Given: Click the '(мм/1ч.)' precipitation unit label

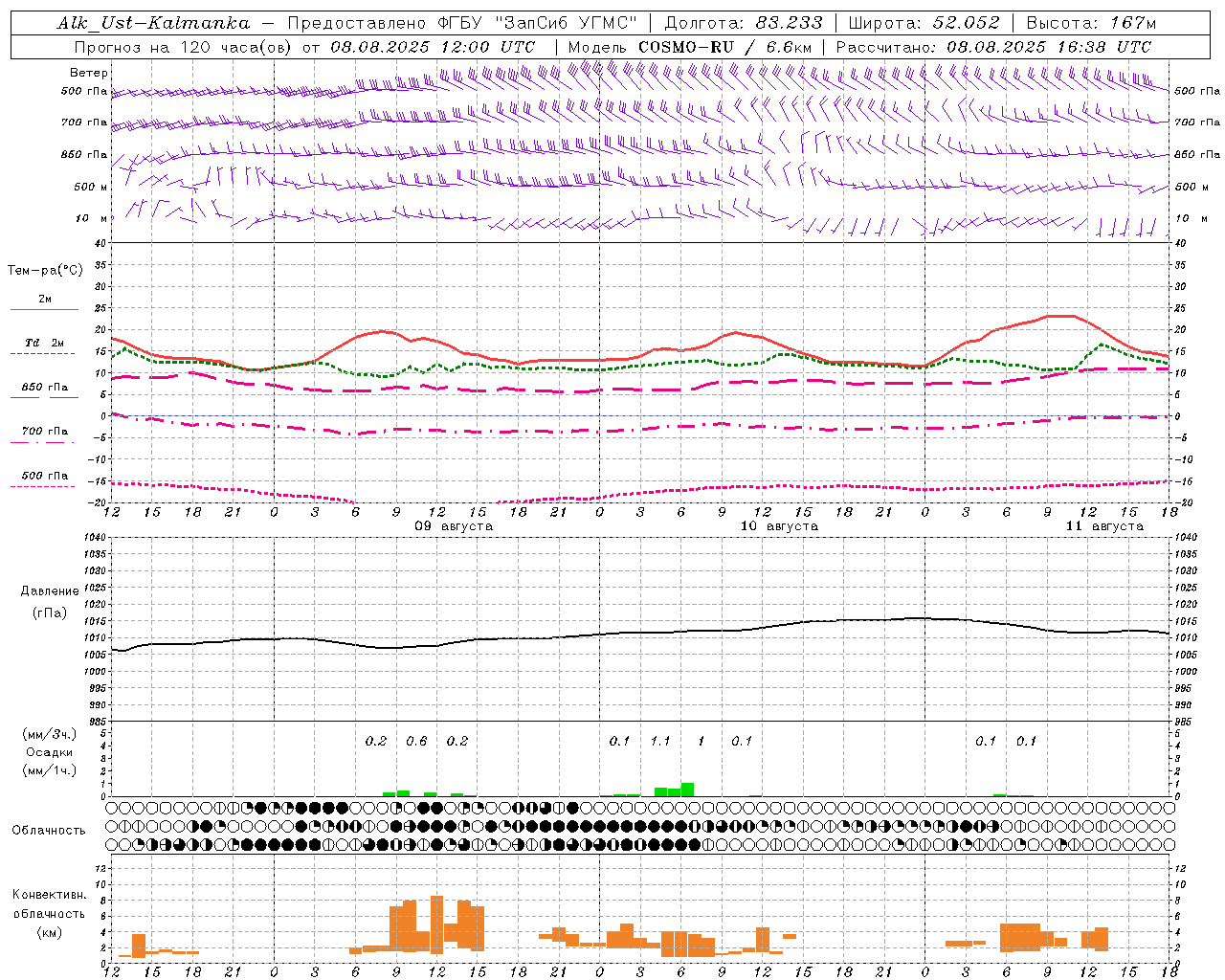Looking at the screenshot, I should coord(50,770).
